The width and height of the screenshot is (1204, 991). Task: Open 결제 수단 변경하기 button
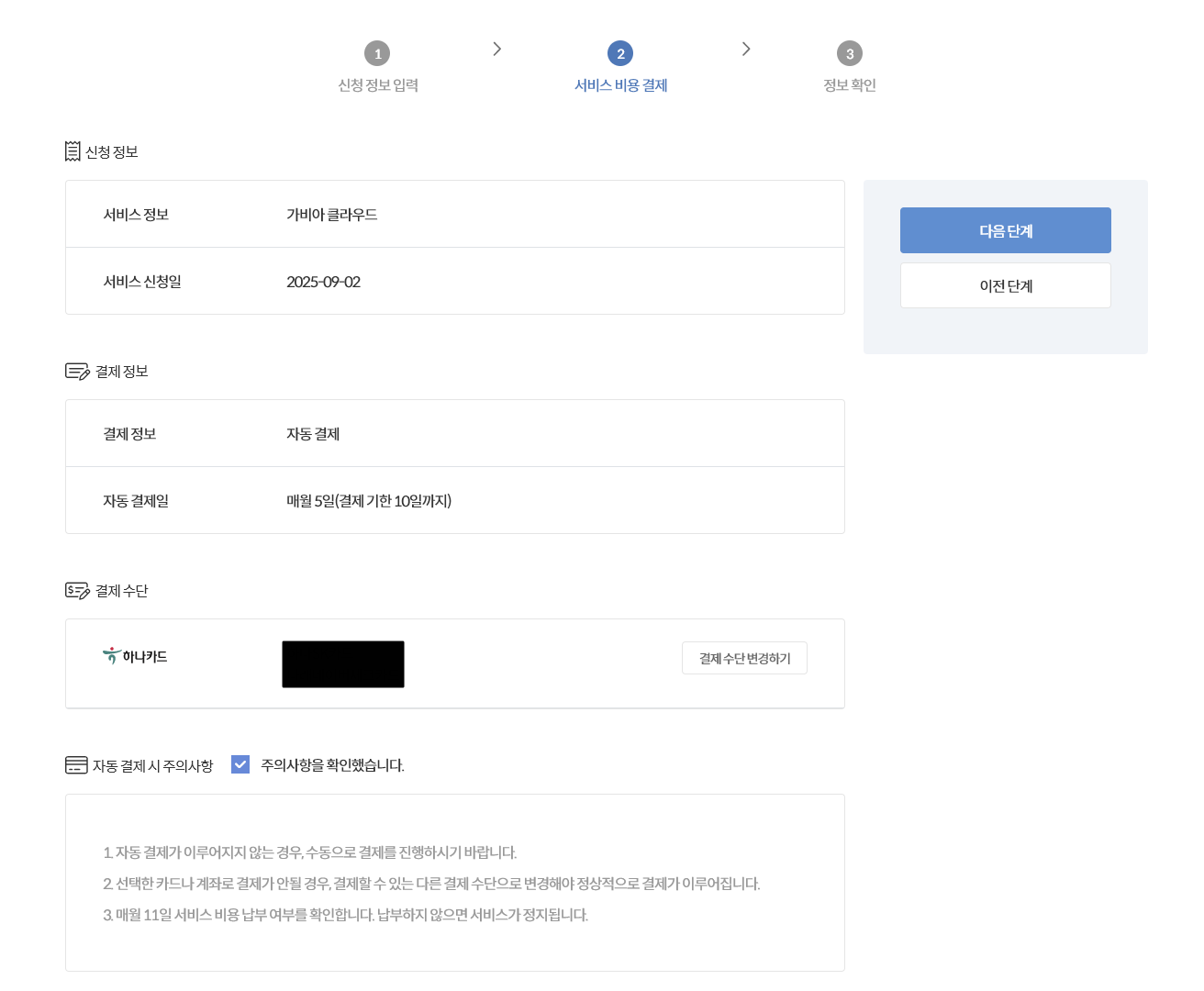click(744, 658)
